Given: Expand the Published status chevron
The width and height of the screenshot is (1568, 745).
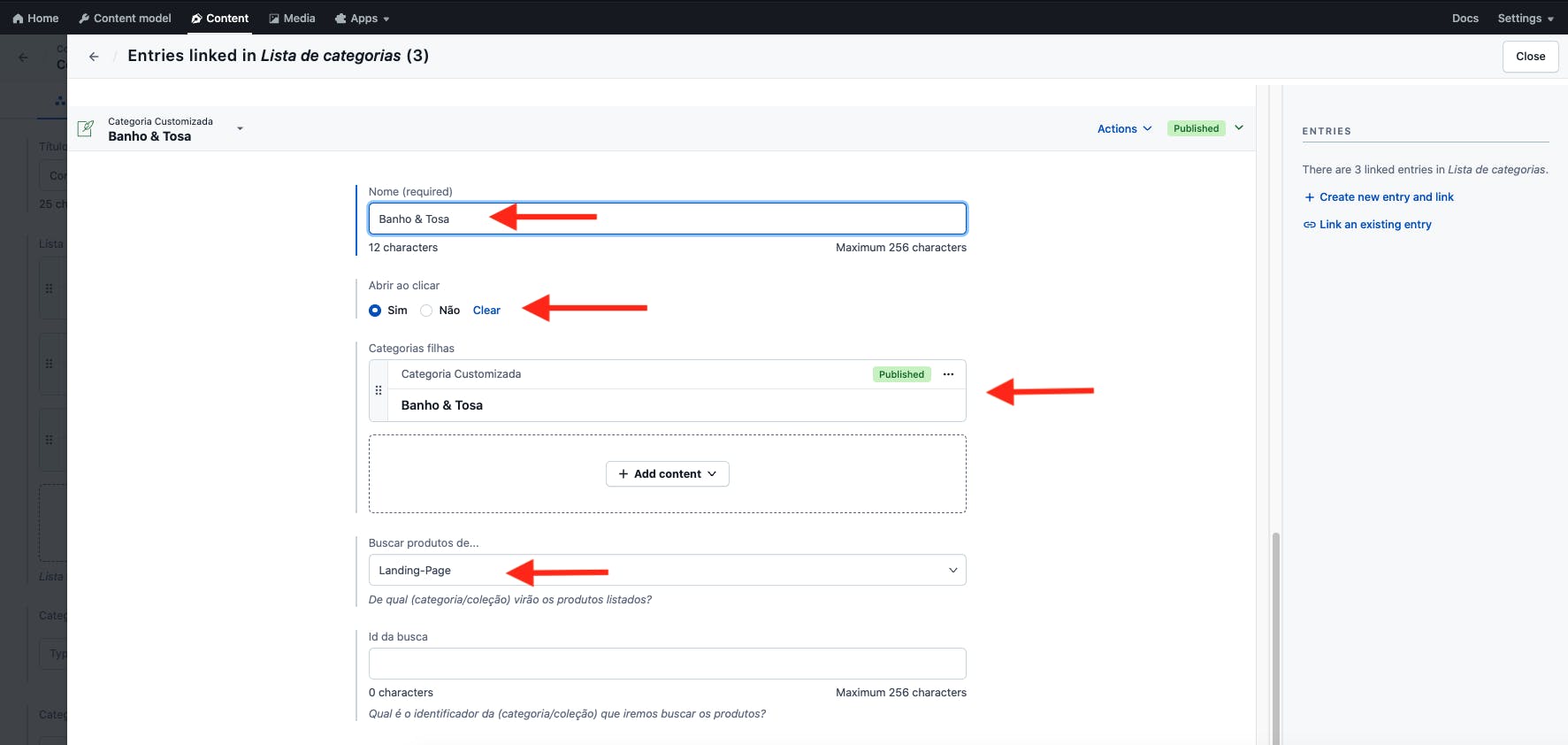Looking at the screenshot, I should tap(1239, 128).
